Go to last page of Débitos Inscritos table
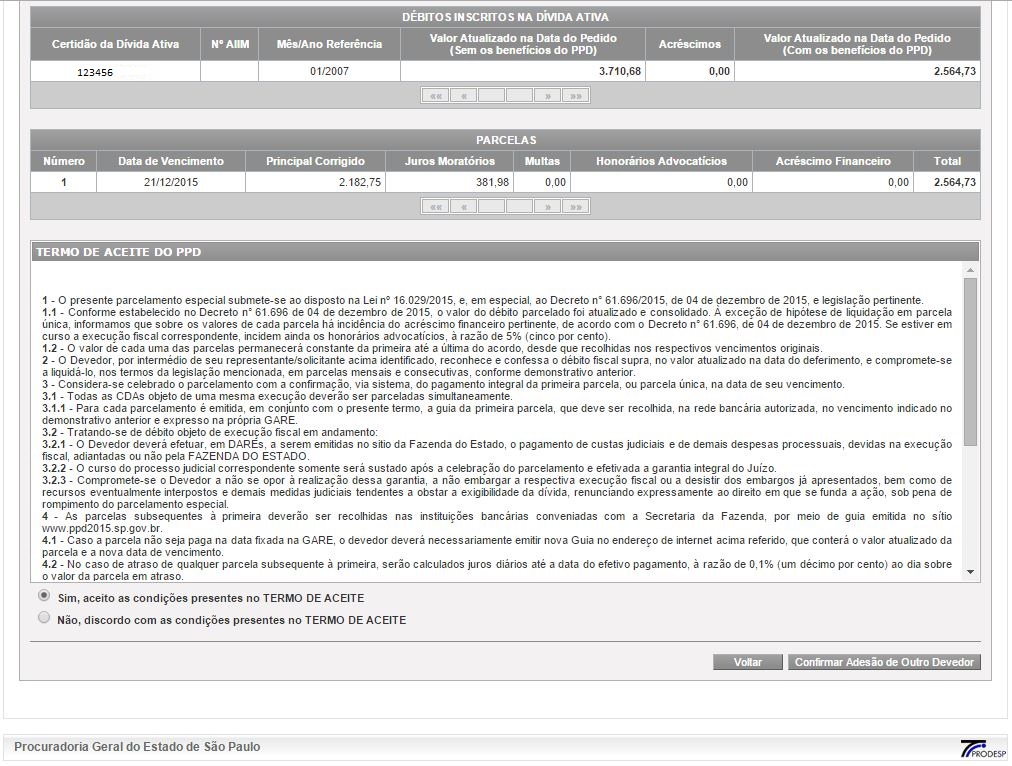This screenshot has width=1012, height=766. pos(575,96)
